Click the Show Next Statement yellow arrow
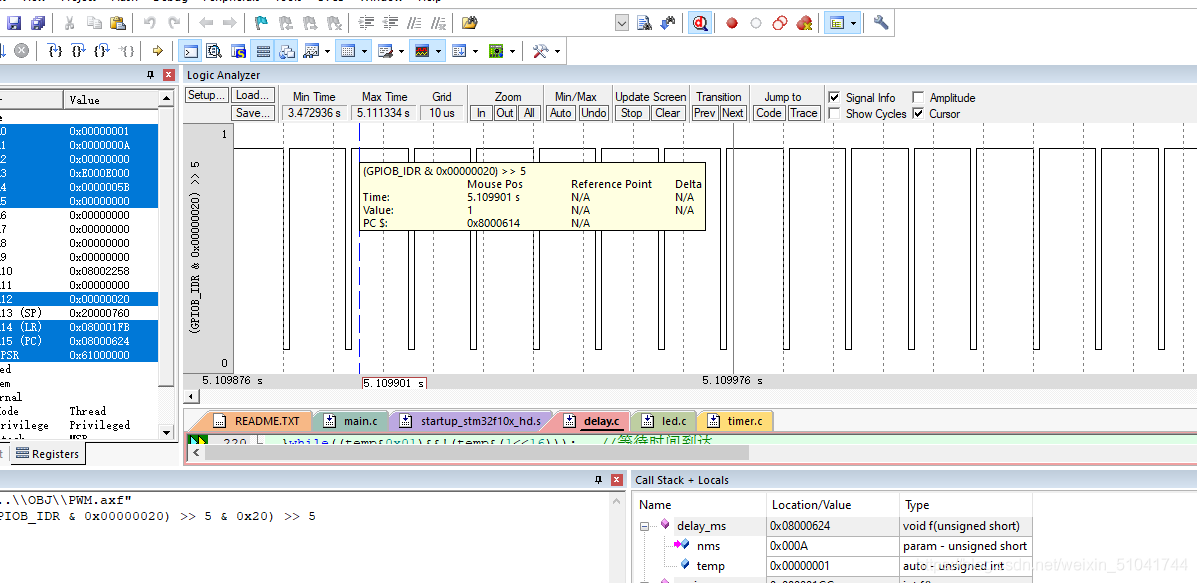The image size is (1197, 583). click(158, 51)
